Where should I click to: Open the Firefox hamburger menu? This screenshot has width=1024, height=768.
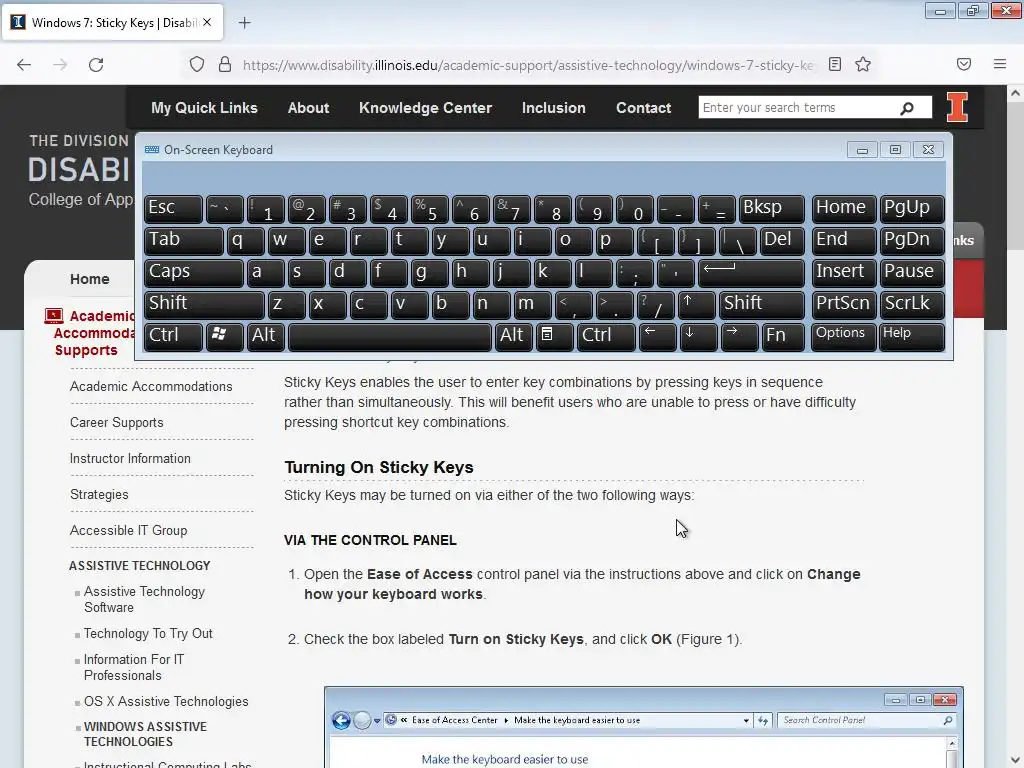[1000, 64]
